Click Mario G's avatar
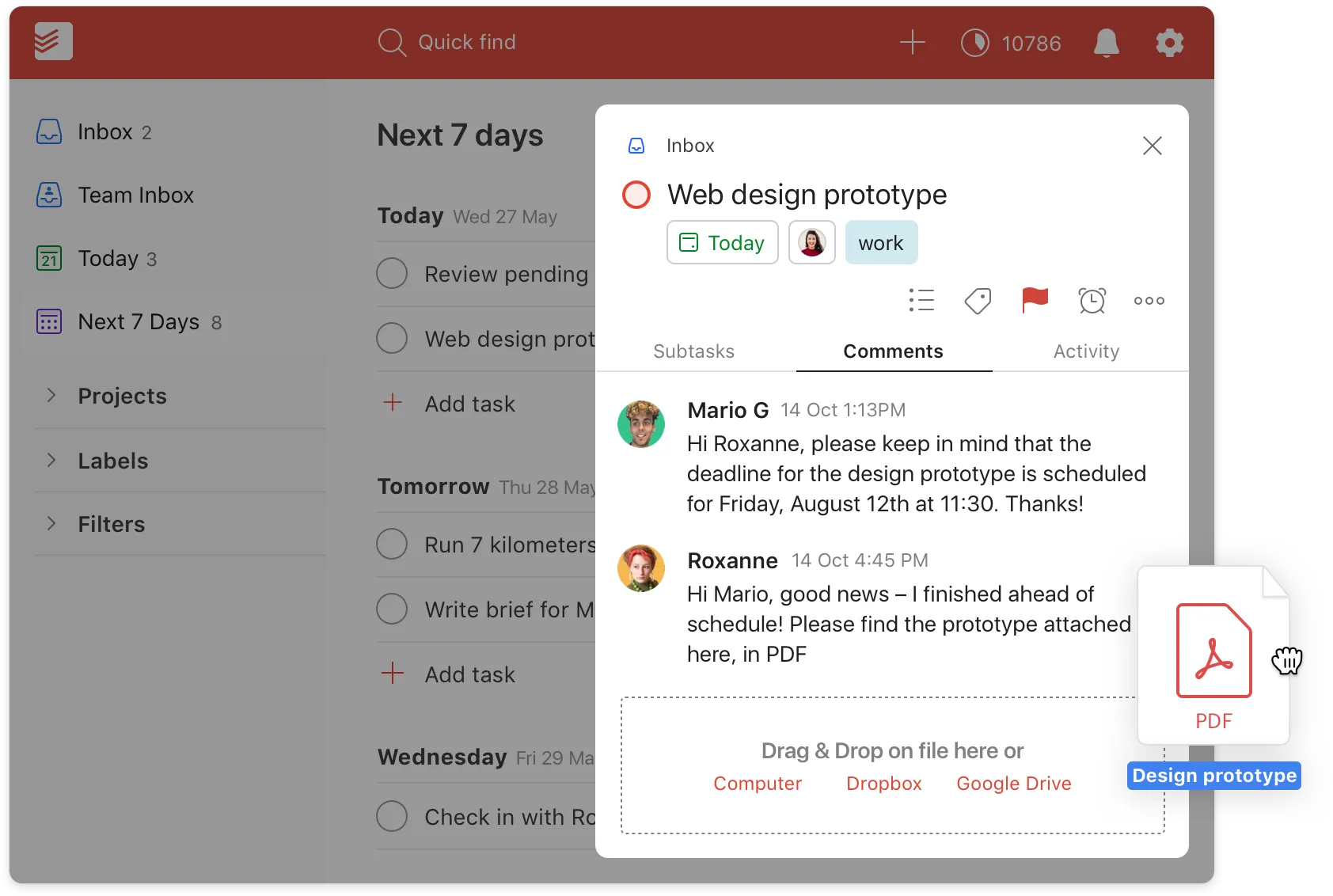The height and width of the screenshot is (896, 1333). 641,424
